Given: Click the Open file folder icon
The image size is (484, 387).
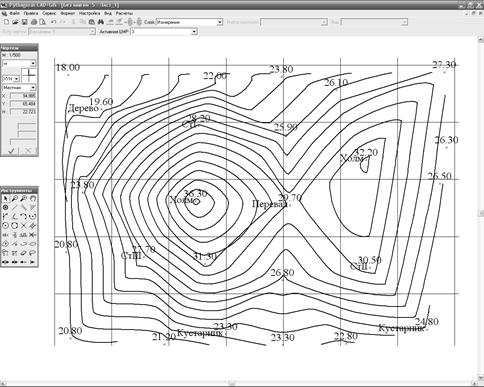Looking at the screenshot, I should pyautogui.click(x=15, y=22).
